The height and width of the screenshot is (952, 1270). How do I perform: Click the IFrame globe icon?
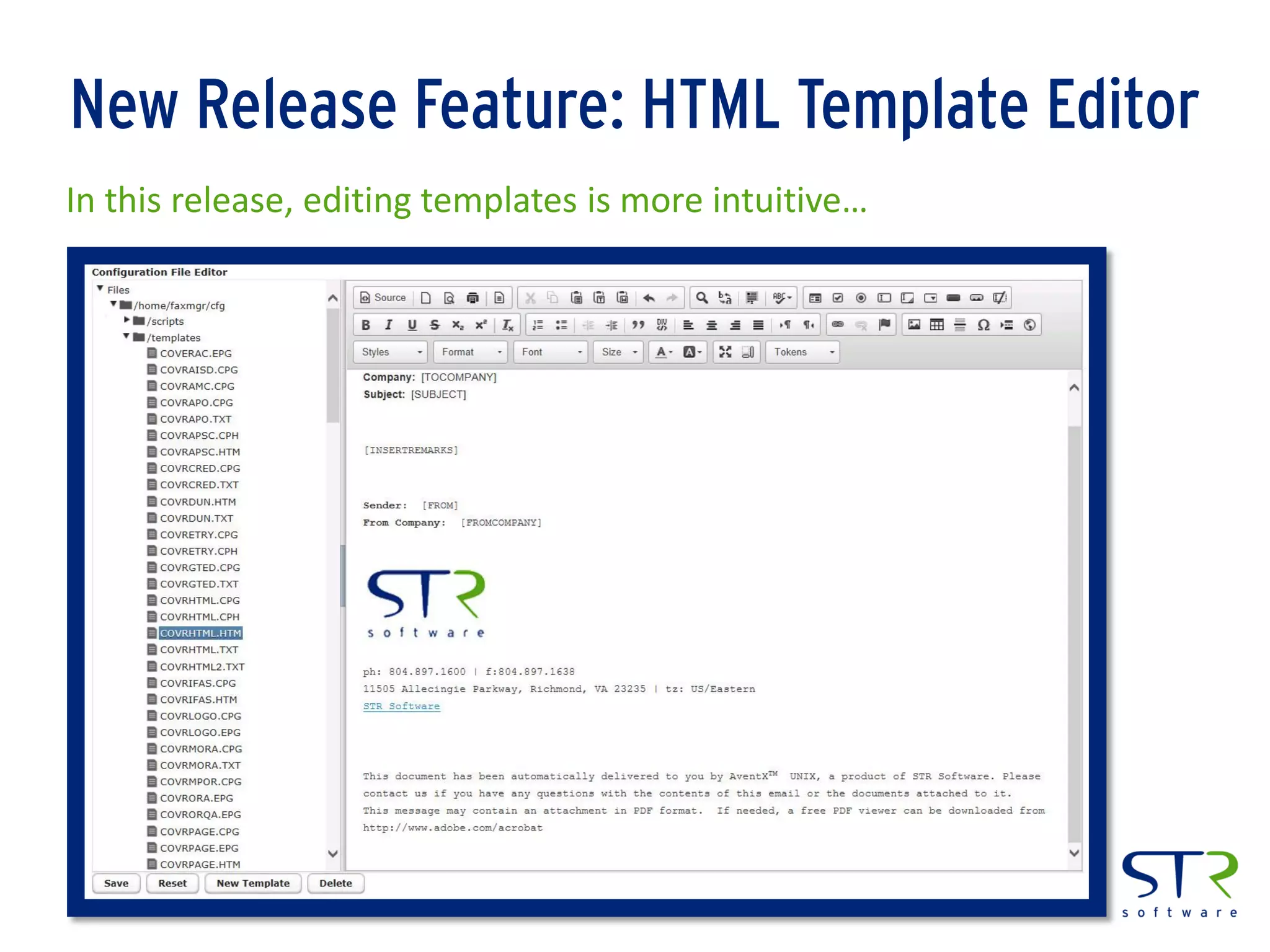click(x=1029, y=325)
